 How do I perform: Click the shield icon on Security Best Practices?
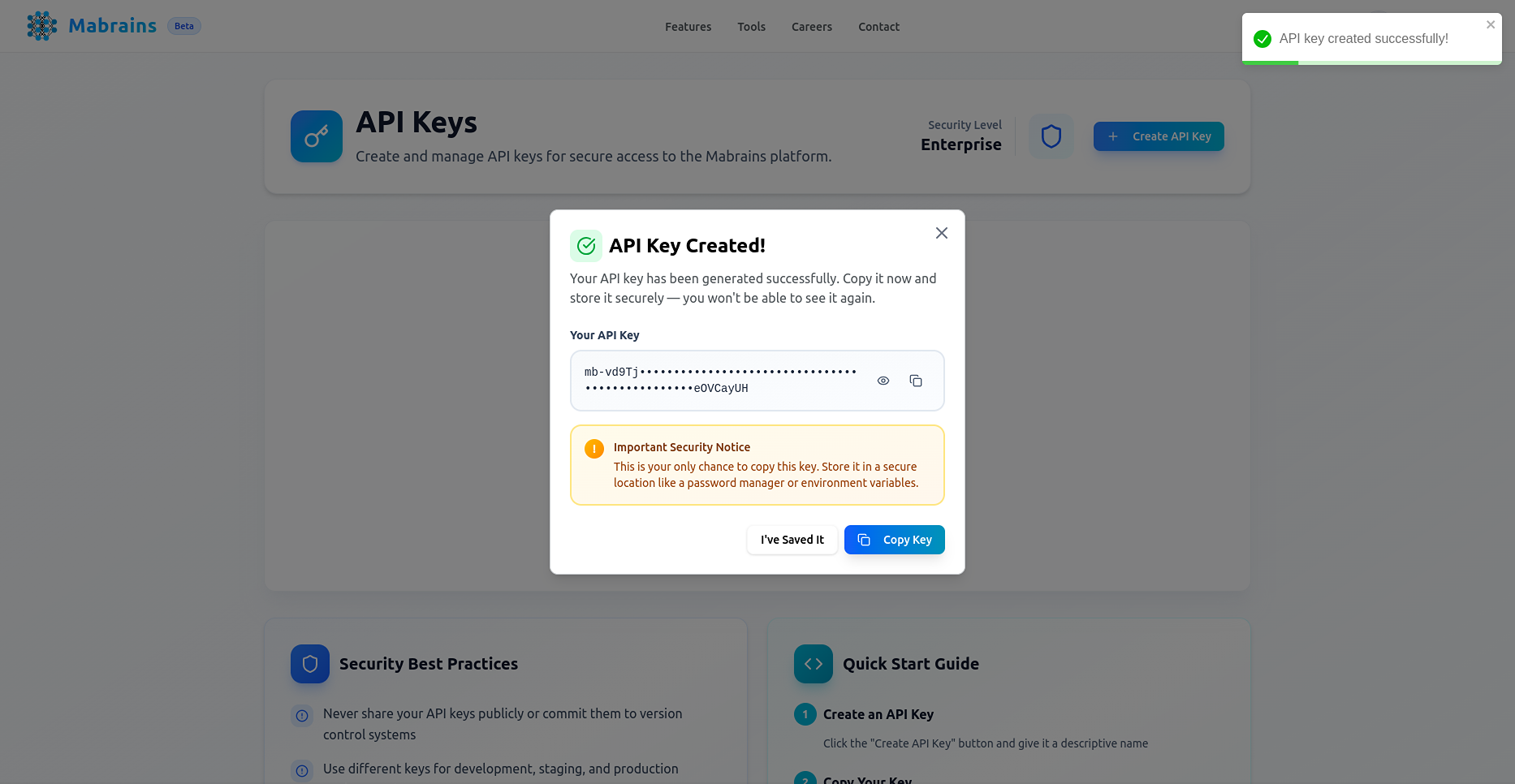tap(309, 663)
